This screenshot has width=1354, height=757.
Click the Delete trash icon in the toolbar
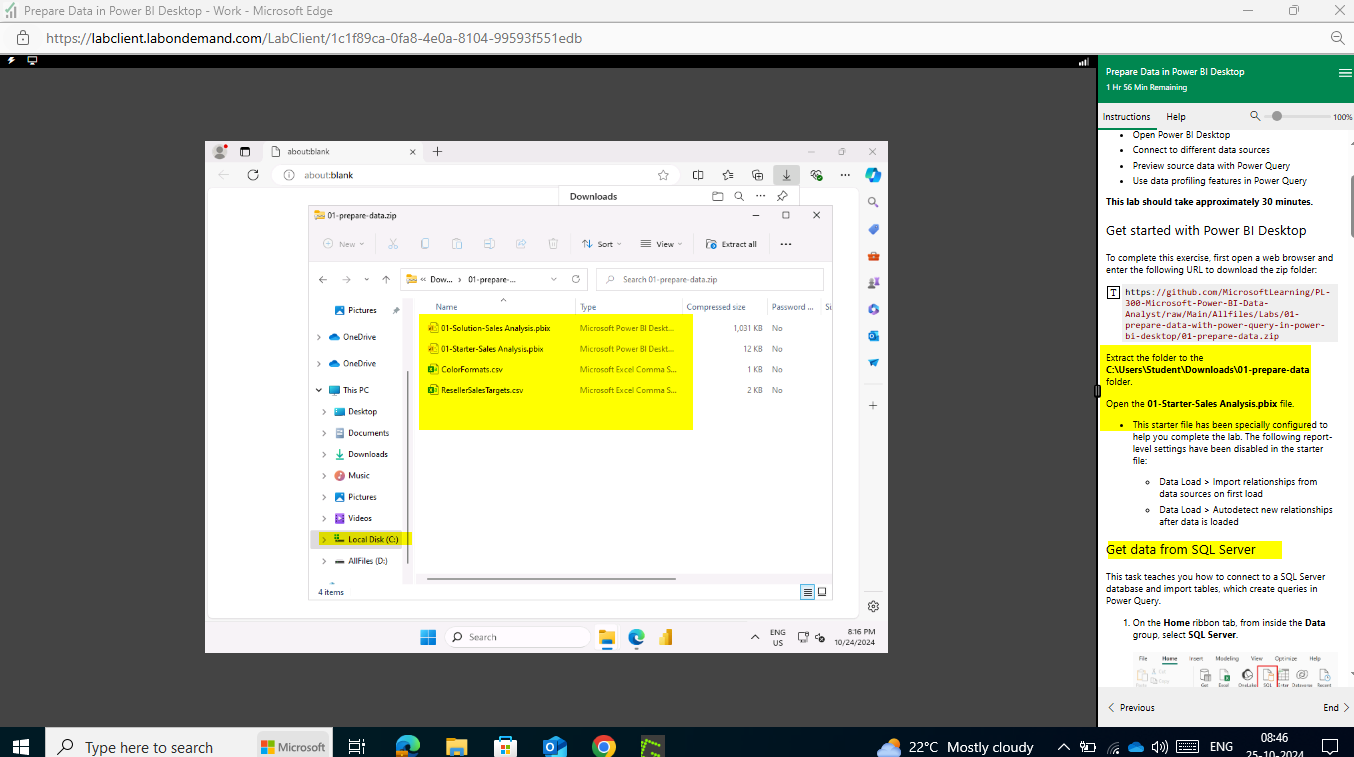point(553,244)
